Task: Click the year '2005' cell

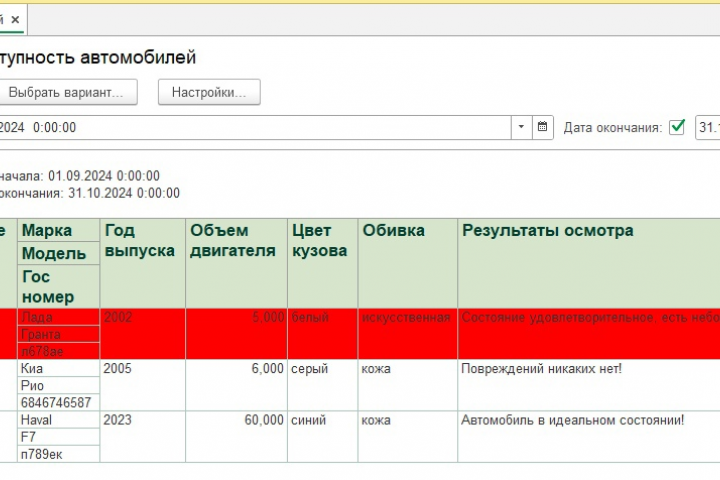Action: 142,385
